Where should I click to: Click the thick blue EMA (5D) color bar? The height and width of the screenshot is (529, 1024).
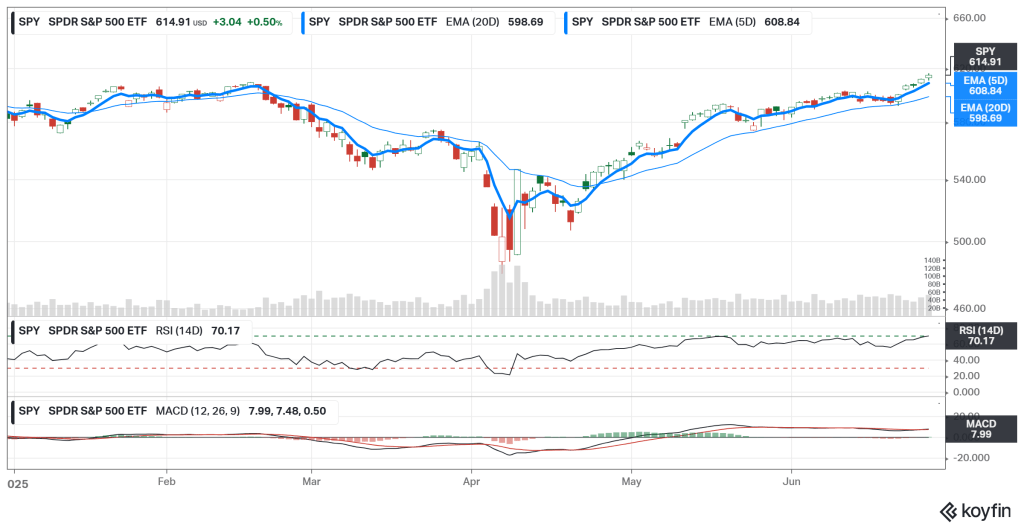click(x=566, y=21)
